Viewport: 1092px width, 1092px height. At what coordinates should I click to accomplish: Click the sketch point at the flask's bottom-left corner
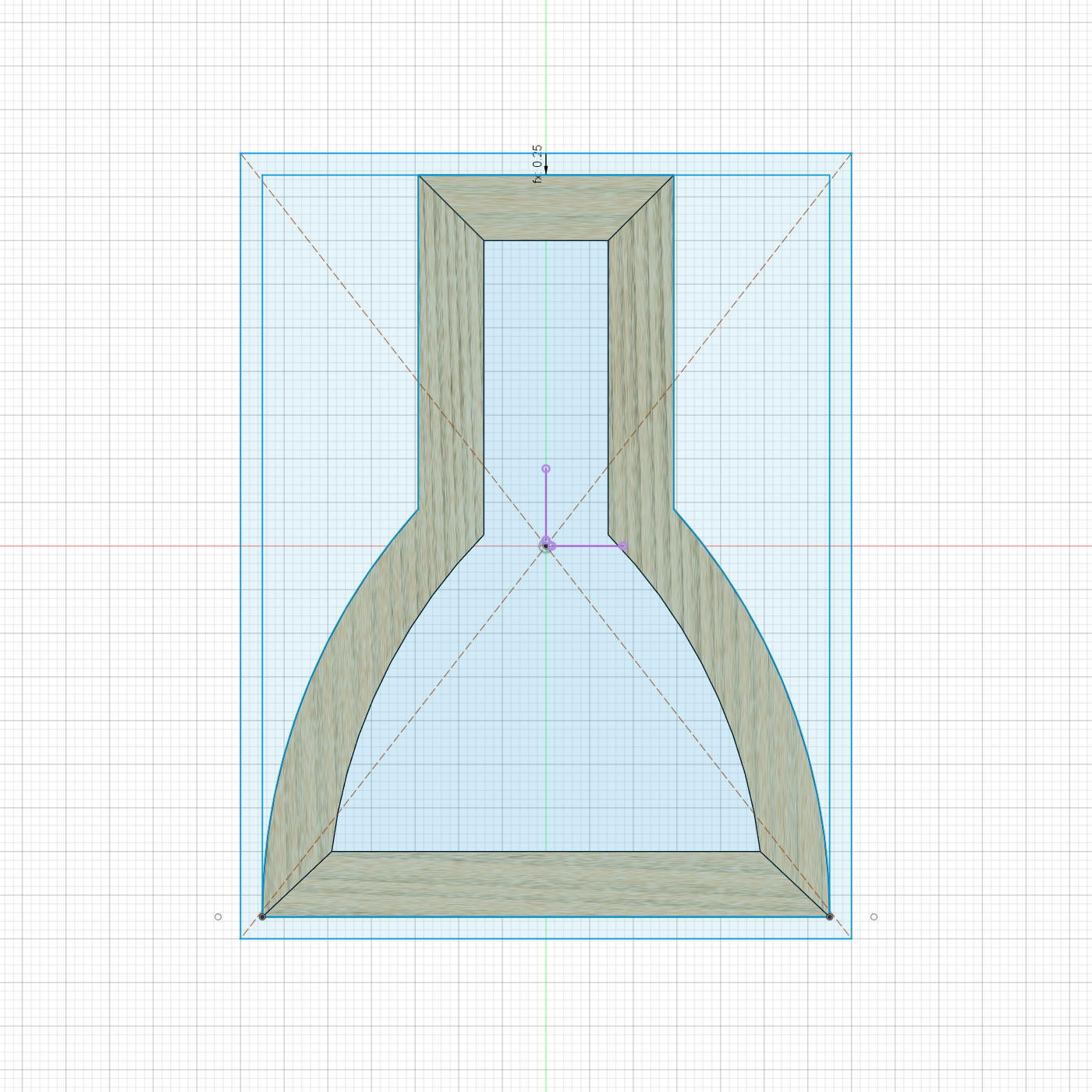point(262,916)
